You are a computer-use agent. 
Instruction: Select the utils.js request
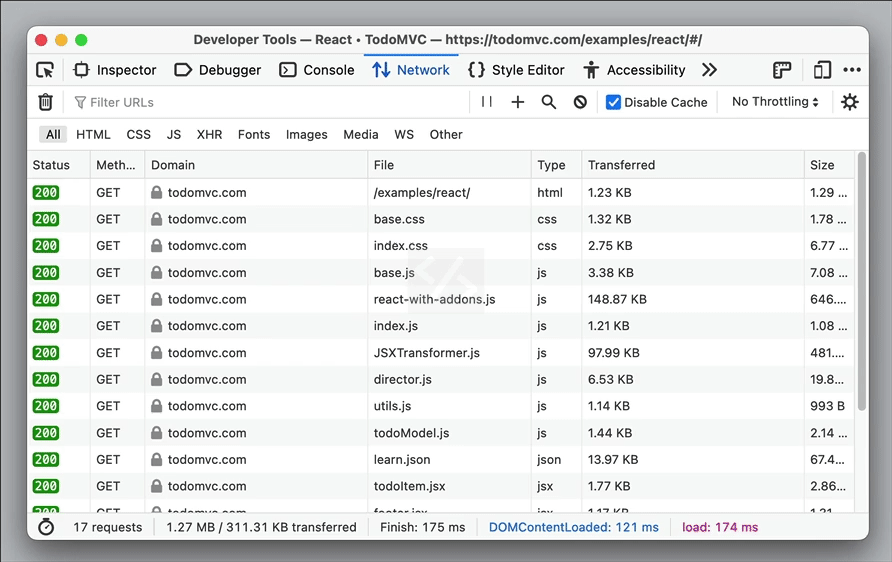[x=441, y=406]
